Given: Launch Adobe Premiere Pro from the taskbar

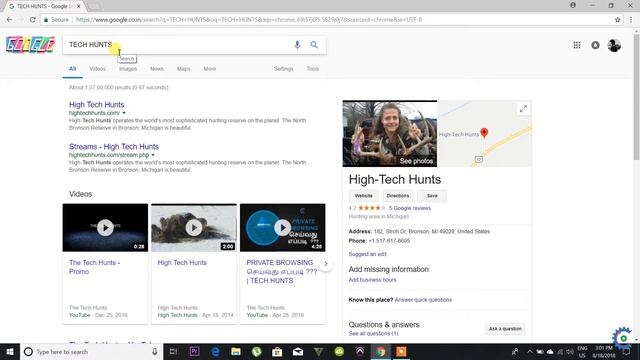Looking at the screenshot, I should click(195, 351).
